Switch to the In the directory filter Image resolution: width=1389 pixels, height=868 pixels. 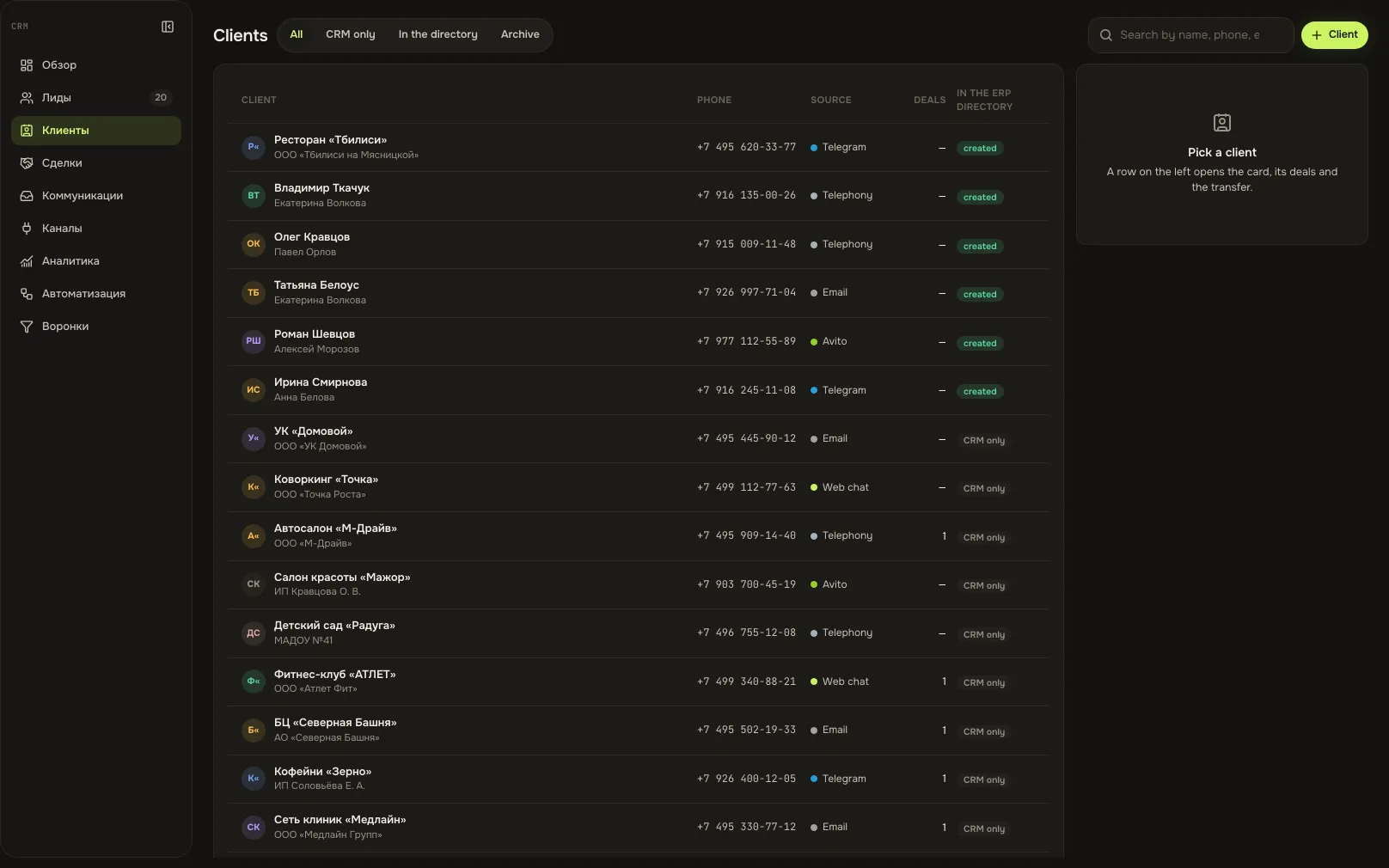coord(438,35)
